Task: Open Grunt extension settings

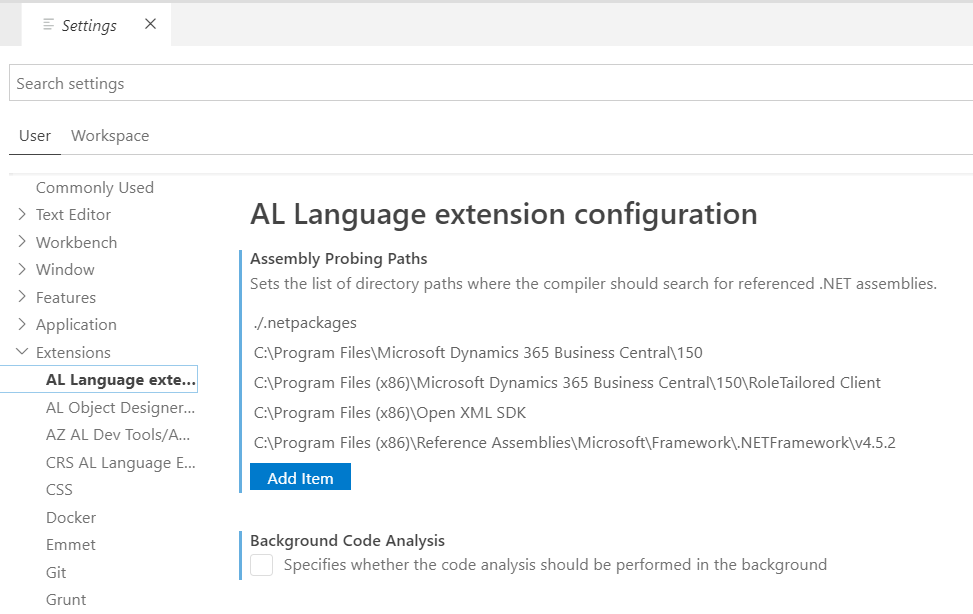Action: [66, 600]
